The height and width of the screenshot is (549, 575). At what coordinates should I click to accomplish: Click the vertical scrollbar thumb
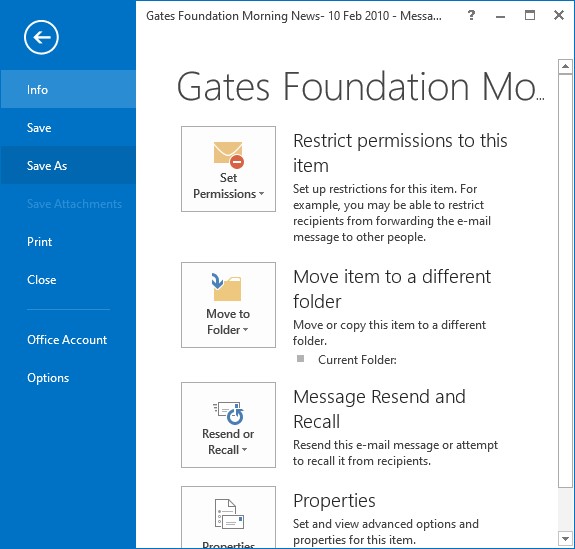point(565,281)
